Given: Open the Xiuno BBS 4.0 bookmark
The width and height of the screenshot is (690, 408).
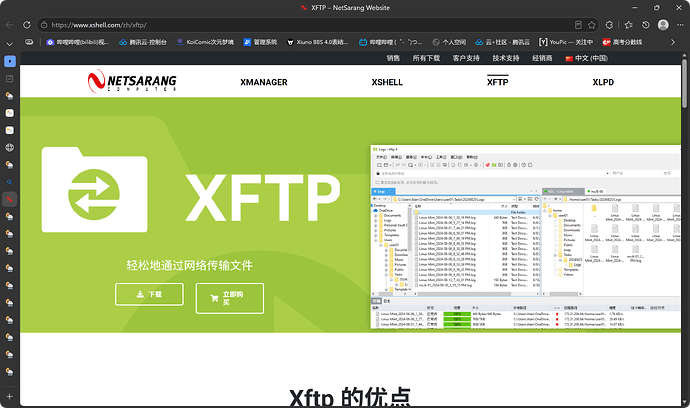Looking at the screenshot, I should coord(317,42).
